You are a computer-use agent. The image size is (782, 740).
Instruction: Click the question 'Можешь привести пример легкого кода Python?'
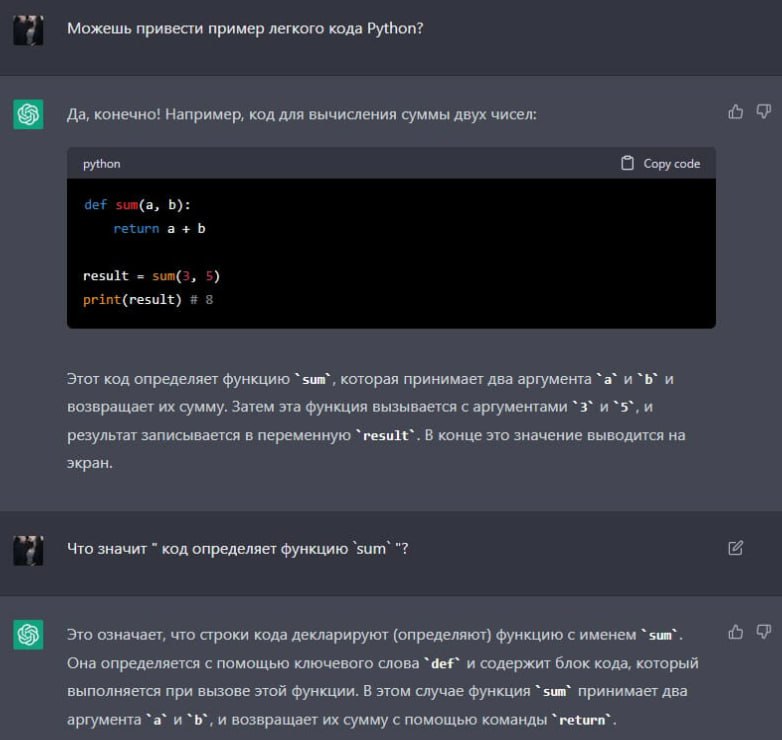tap(245, 29)
